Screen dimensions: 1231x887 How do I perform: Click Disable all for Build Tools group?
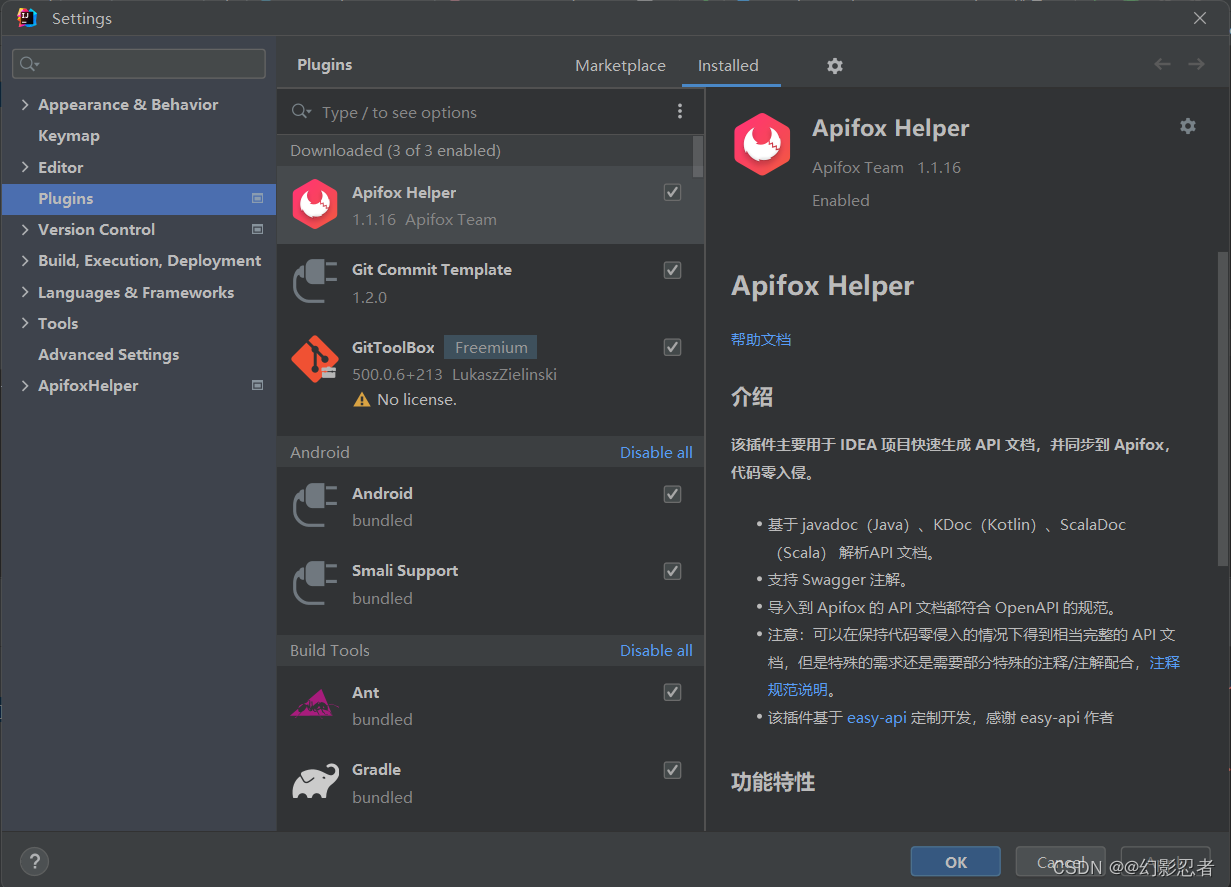656,650
